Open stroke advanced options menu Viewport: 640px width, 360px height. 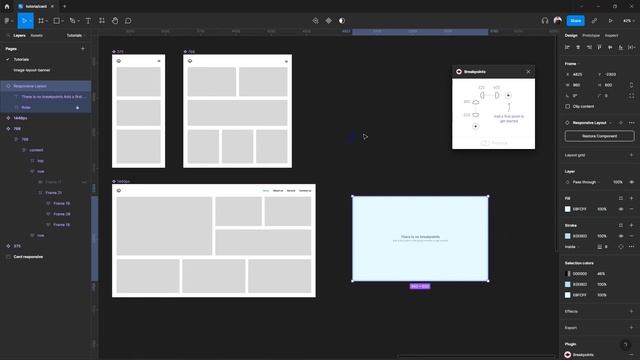(631, 247)
